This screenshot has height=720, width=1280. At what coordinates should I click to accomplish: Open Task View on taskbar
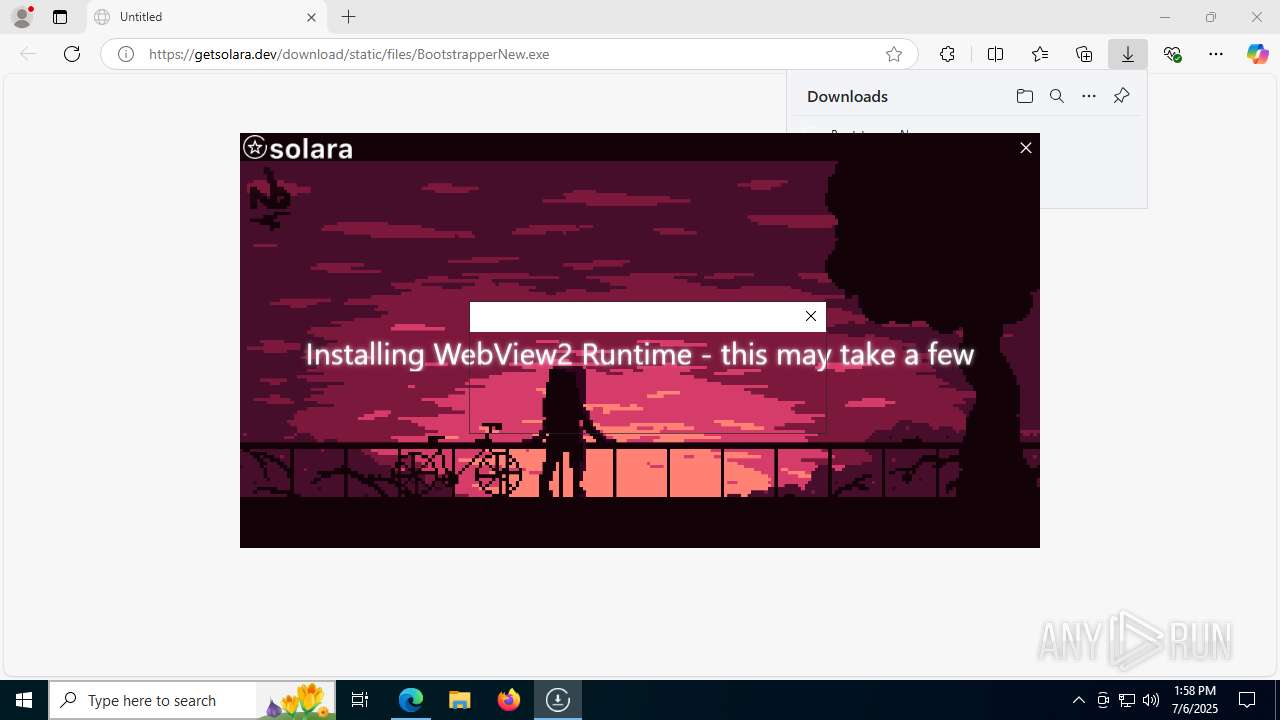tap(360, 700)
